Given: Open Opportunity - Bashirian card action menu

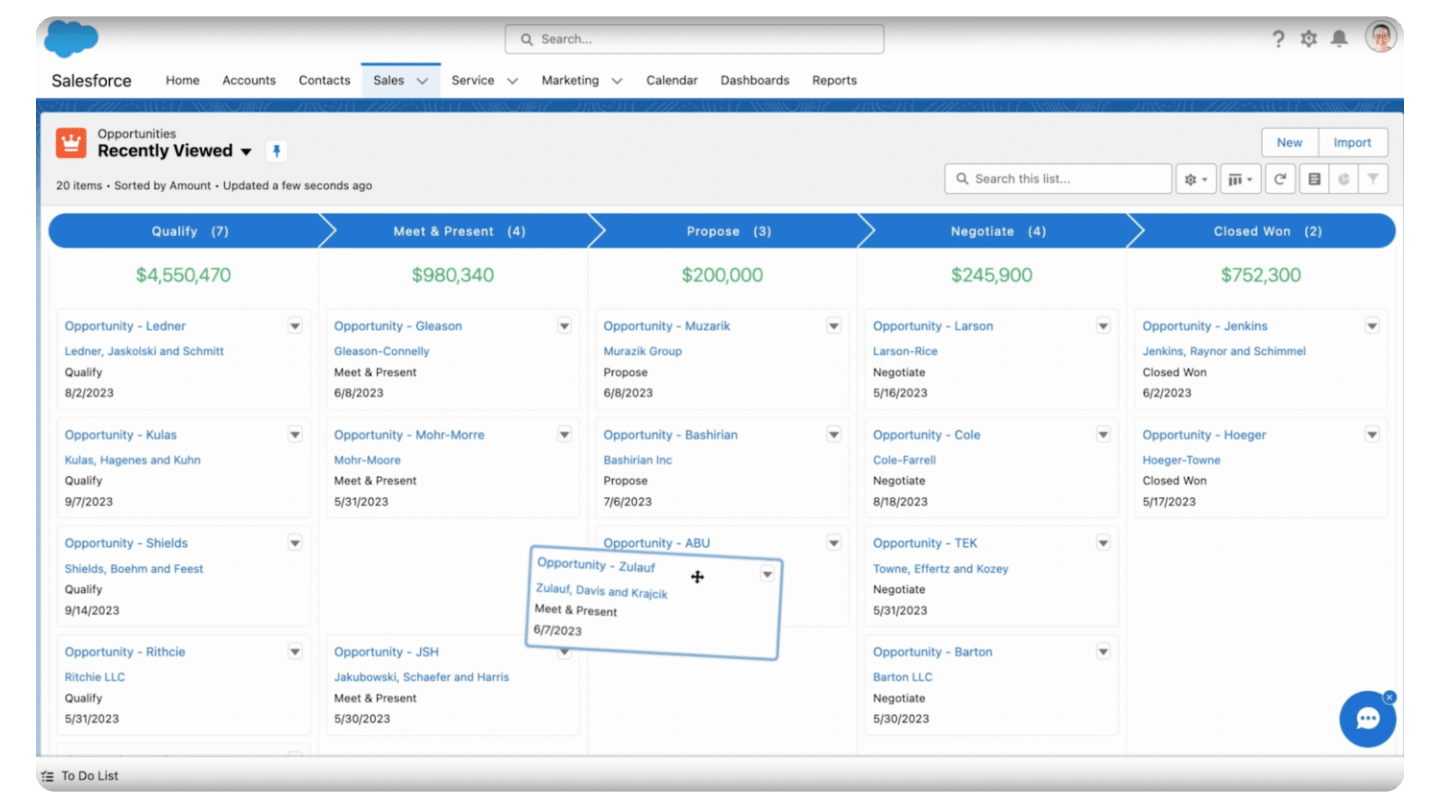Looking at the screenshot, I should pyautogui.click(x=834, y=435).
